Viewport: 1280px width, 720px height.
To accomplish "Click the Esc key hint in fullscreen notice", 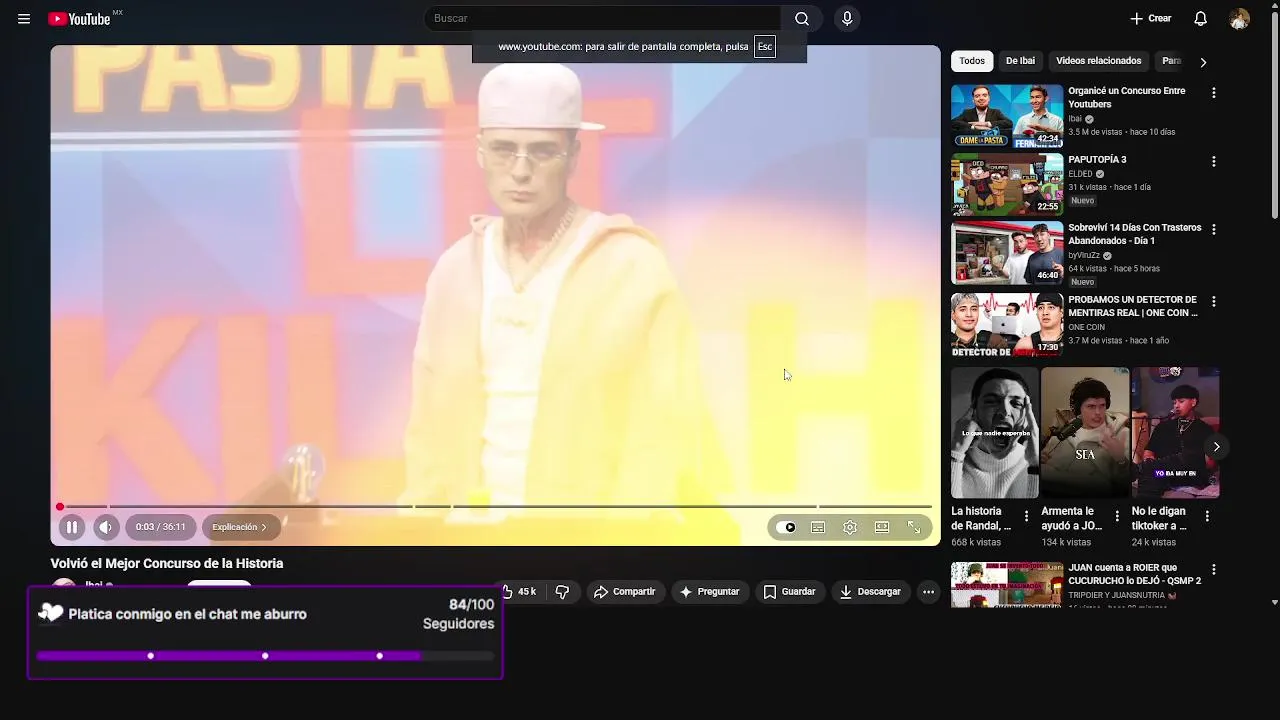I will pyautogui.click(x=765, y=47).
